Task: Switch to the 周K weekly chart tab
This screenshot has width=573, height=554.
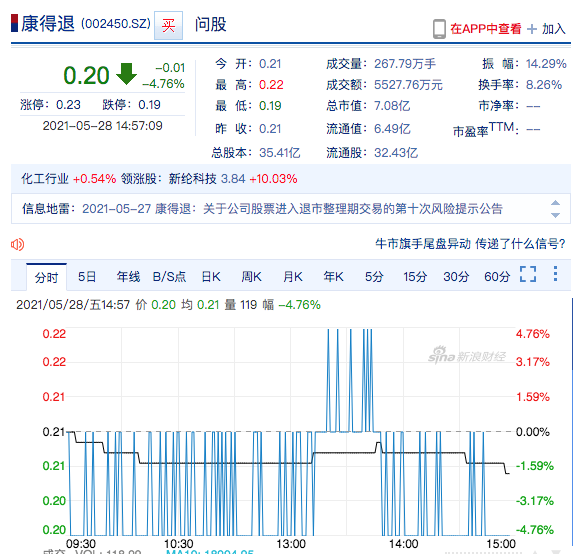Action: [x=251, y=277]
